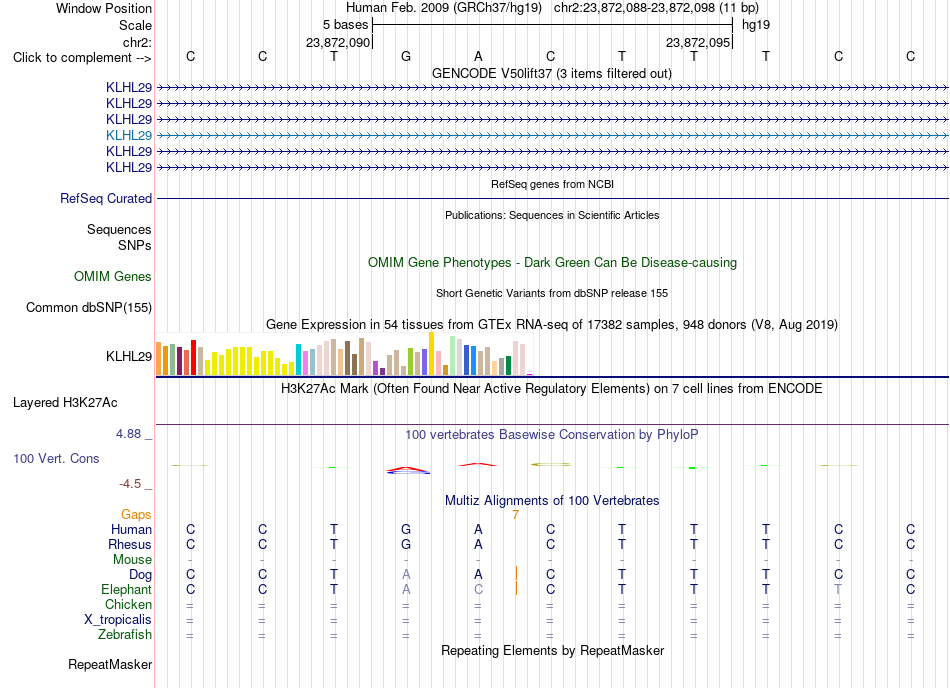Click the Dog species label

[x=140, y=575]
